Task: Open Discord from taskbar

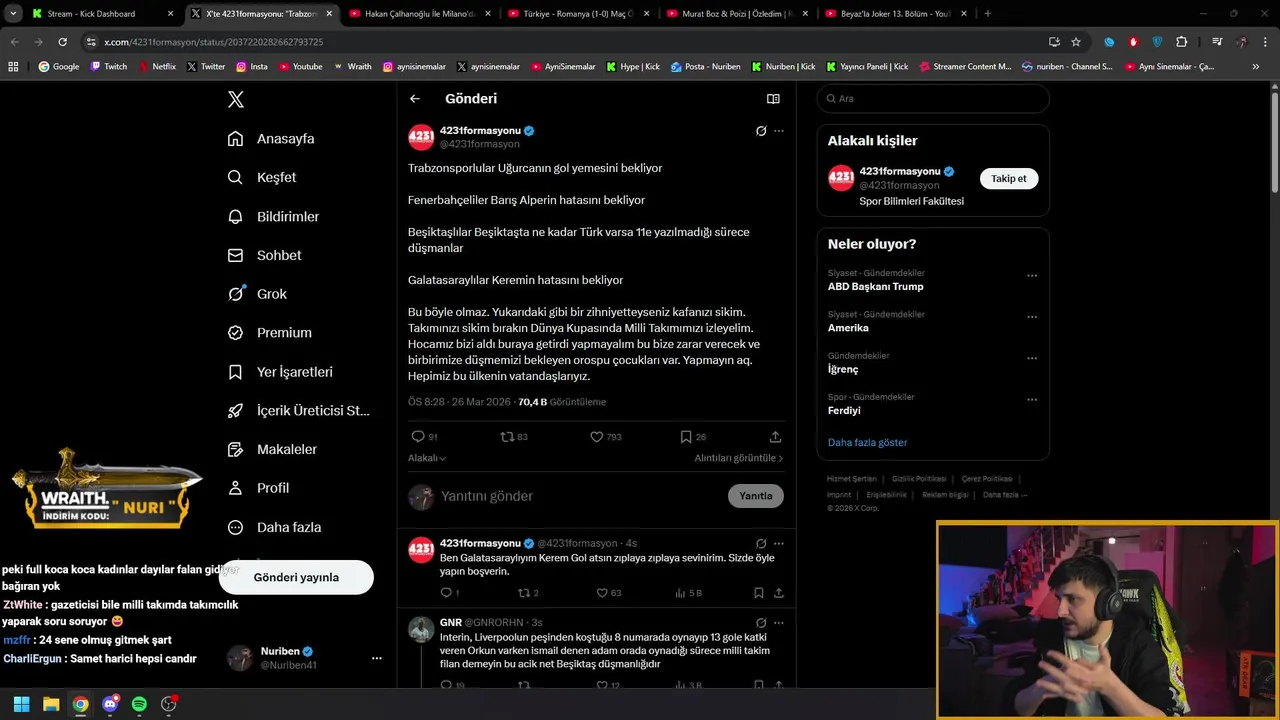Action: click(x=110, y=704)
